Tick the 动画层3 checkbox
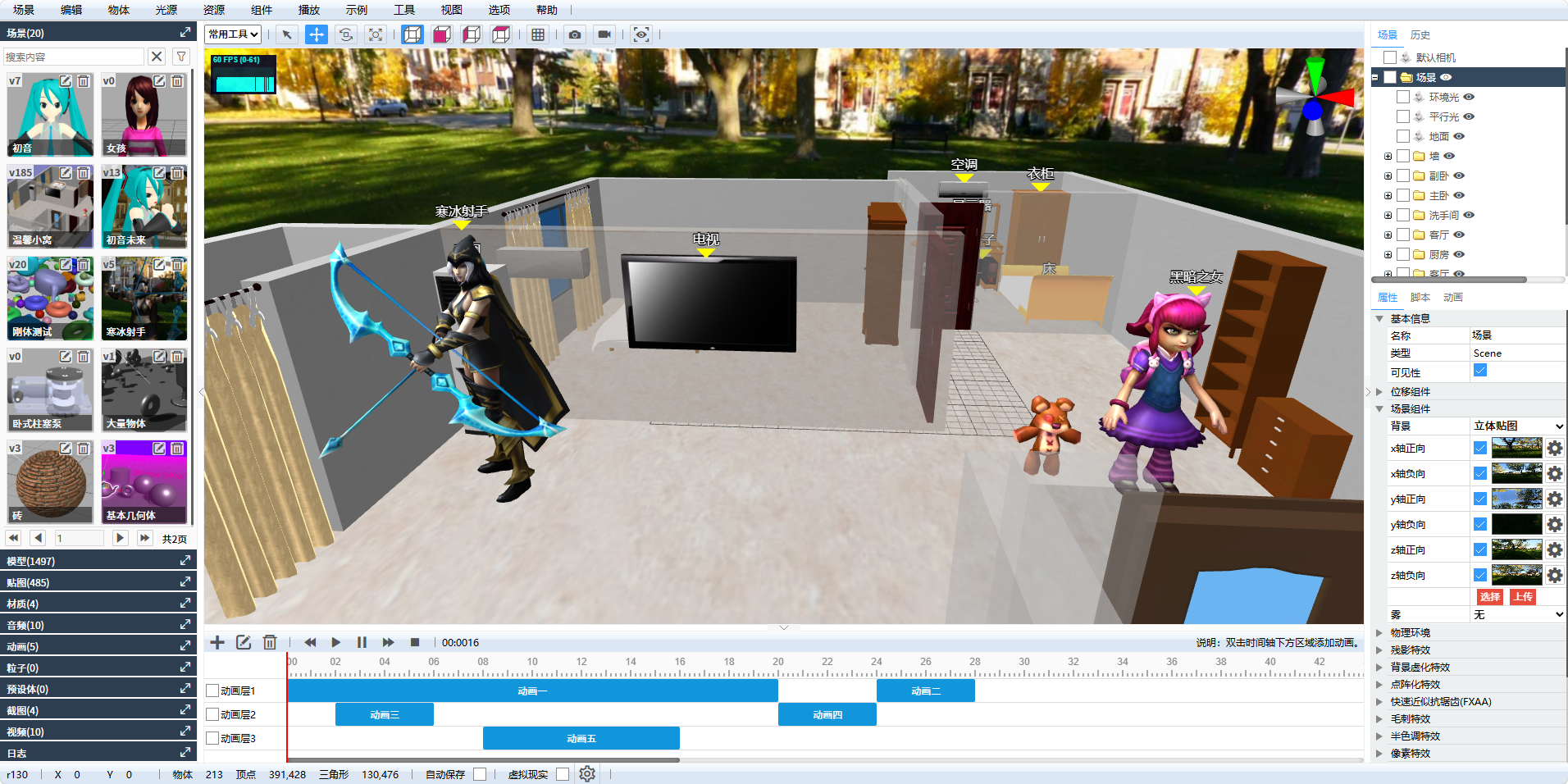 212,738
